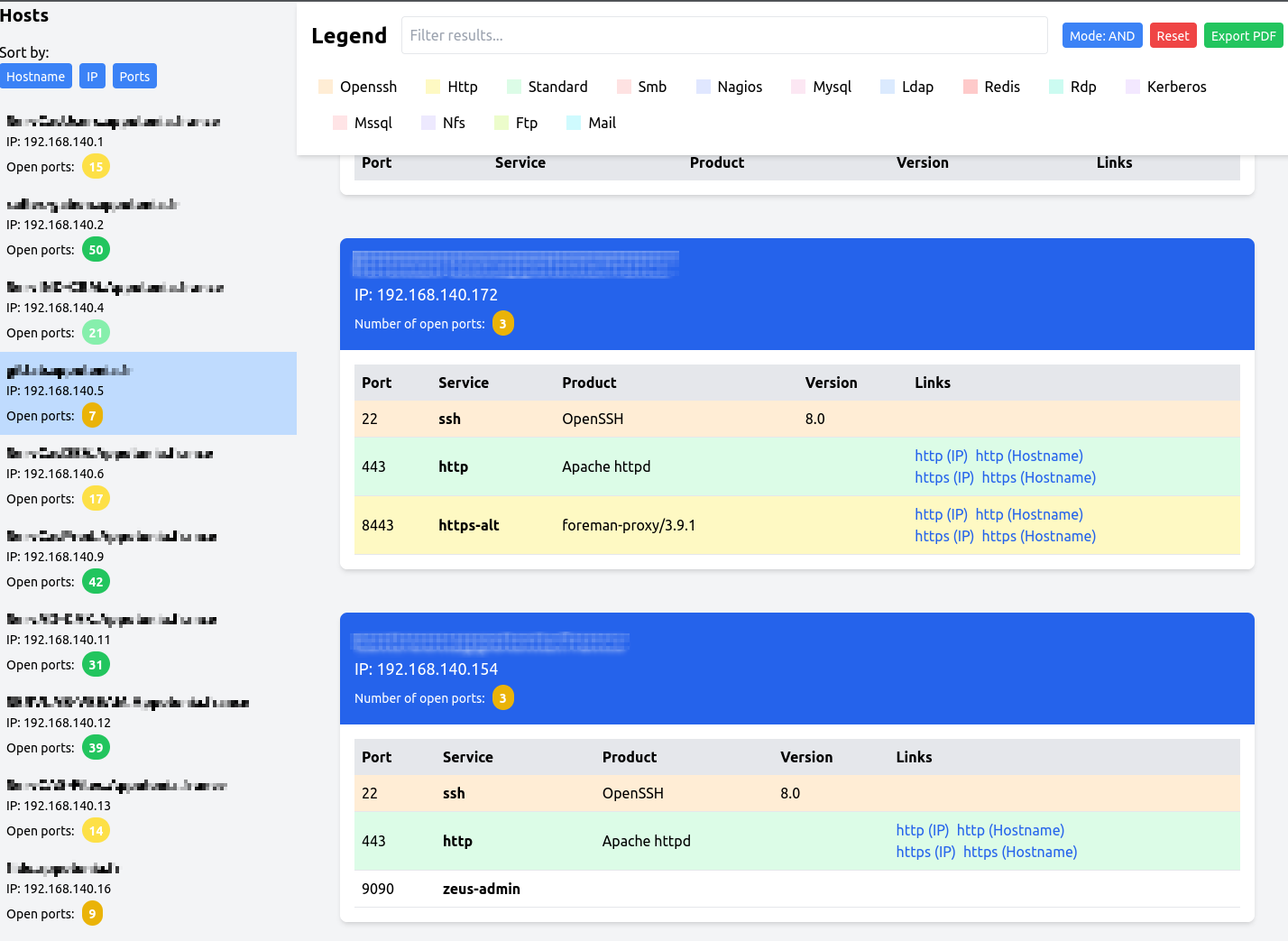The image size is (1288, 941).
Task: Open http (Hostname) link for port 8443
Action: pos(1029,514)
